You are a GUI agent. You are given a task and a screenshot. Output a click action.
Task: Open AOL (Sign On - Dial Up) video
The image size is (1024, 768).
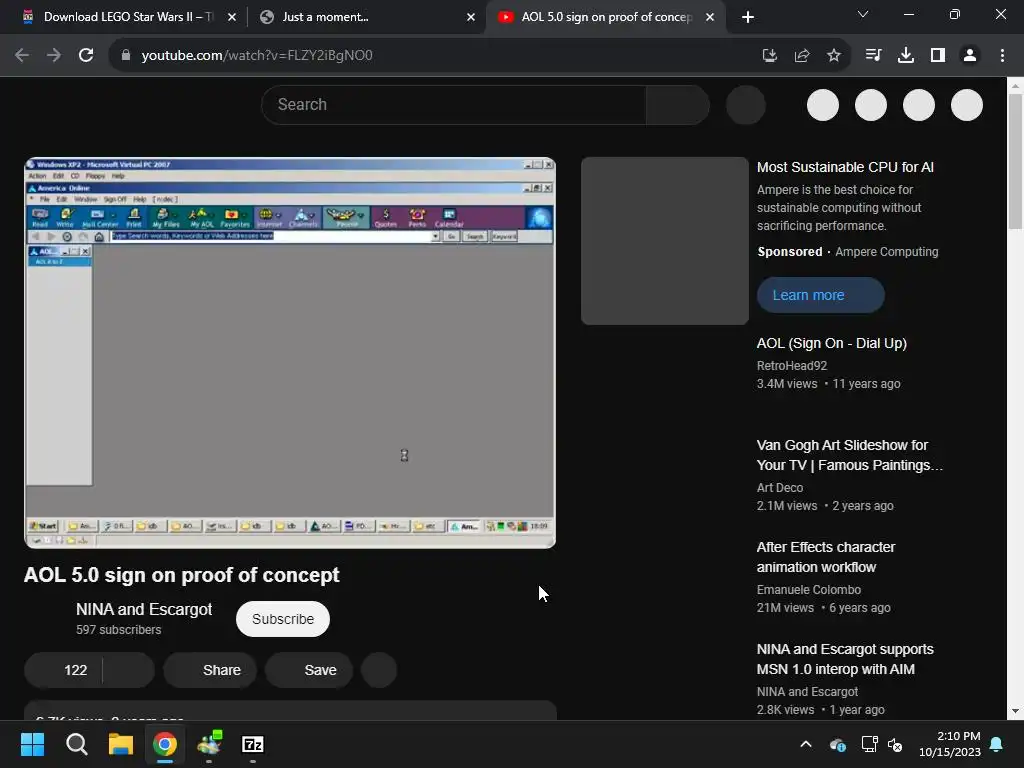point(831,344)
